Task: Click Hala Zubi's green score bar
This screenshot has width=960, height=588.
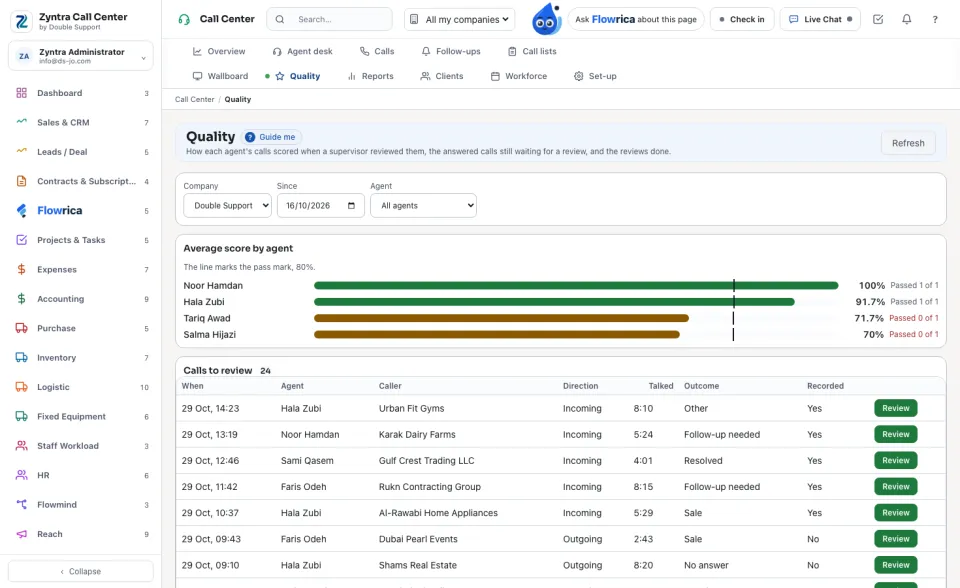Action: point(554,302)
